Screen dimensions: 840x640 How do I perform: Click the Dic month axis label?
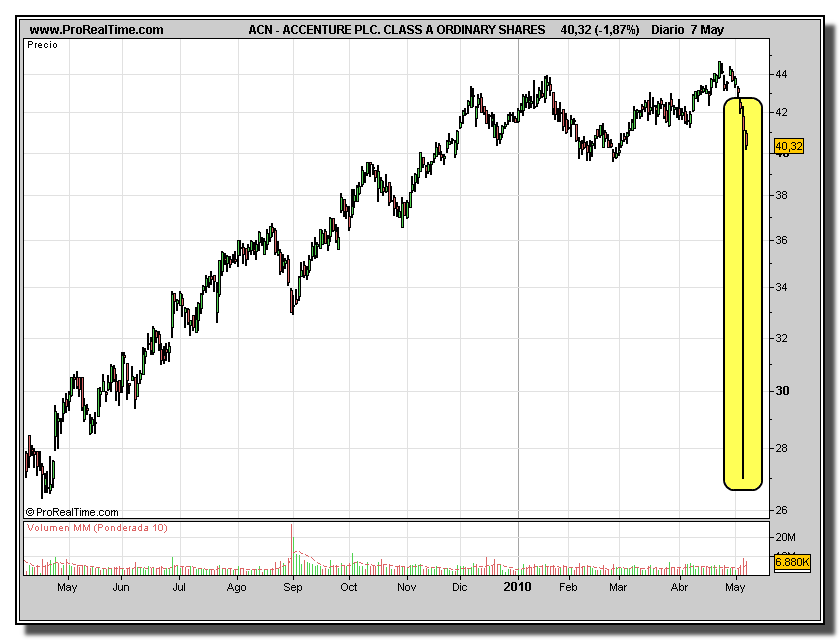(x=460, y=588)
